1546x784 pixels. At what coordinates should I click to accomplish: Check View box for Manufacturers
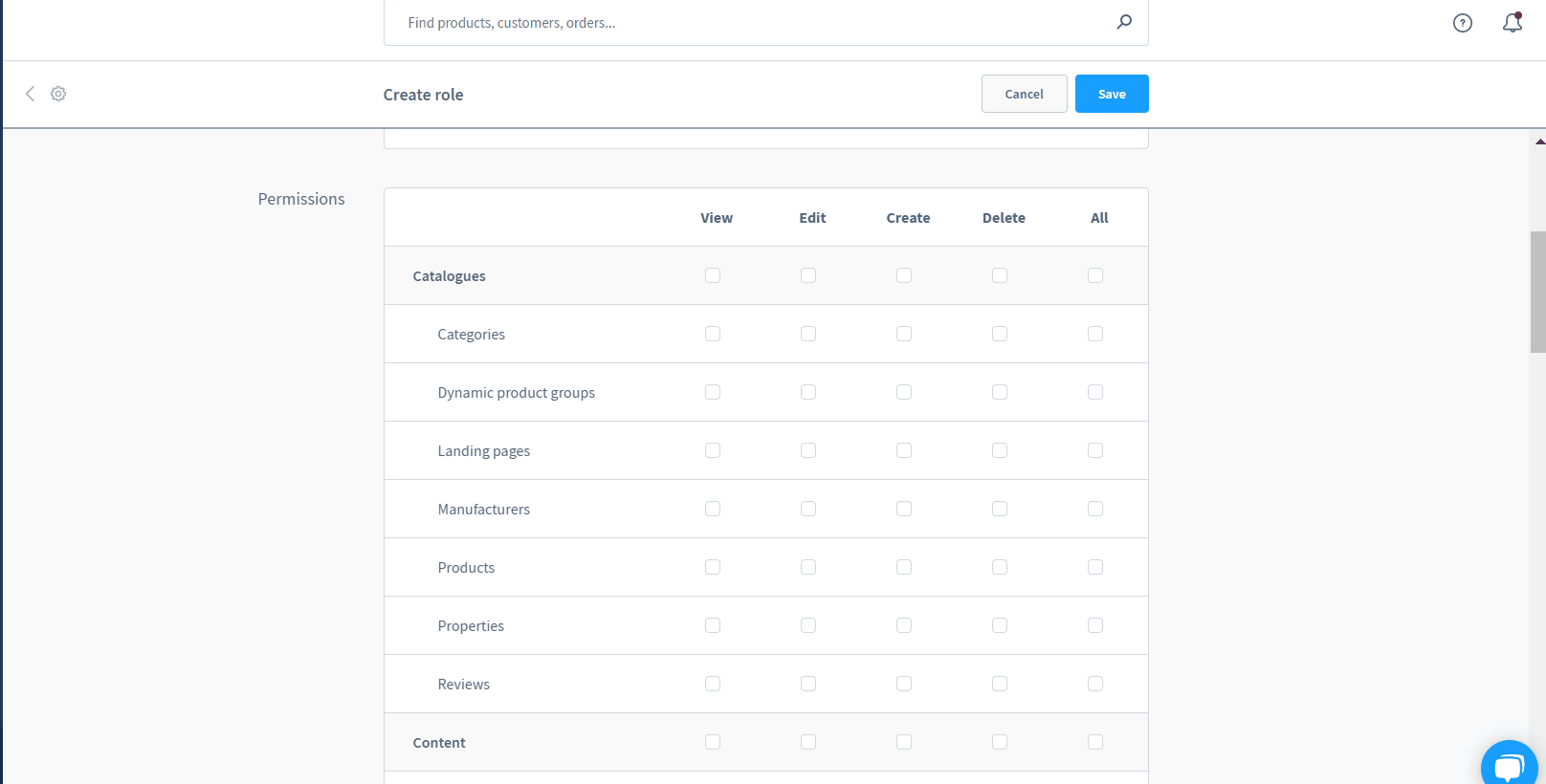click(713, 509)
